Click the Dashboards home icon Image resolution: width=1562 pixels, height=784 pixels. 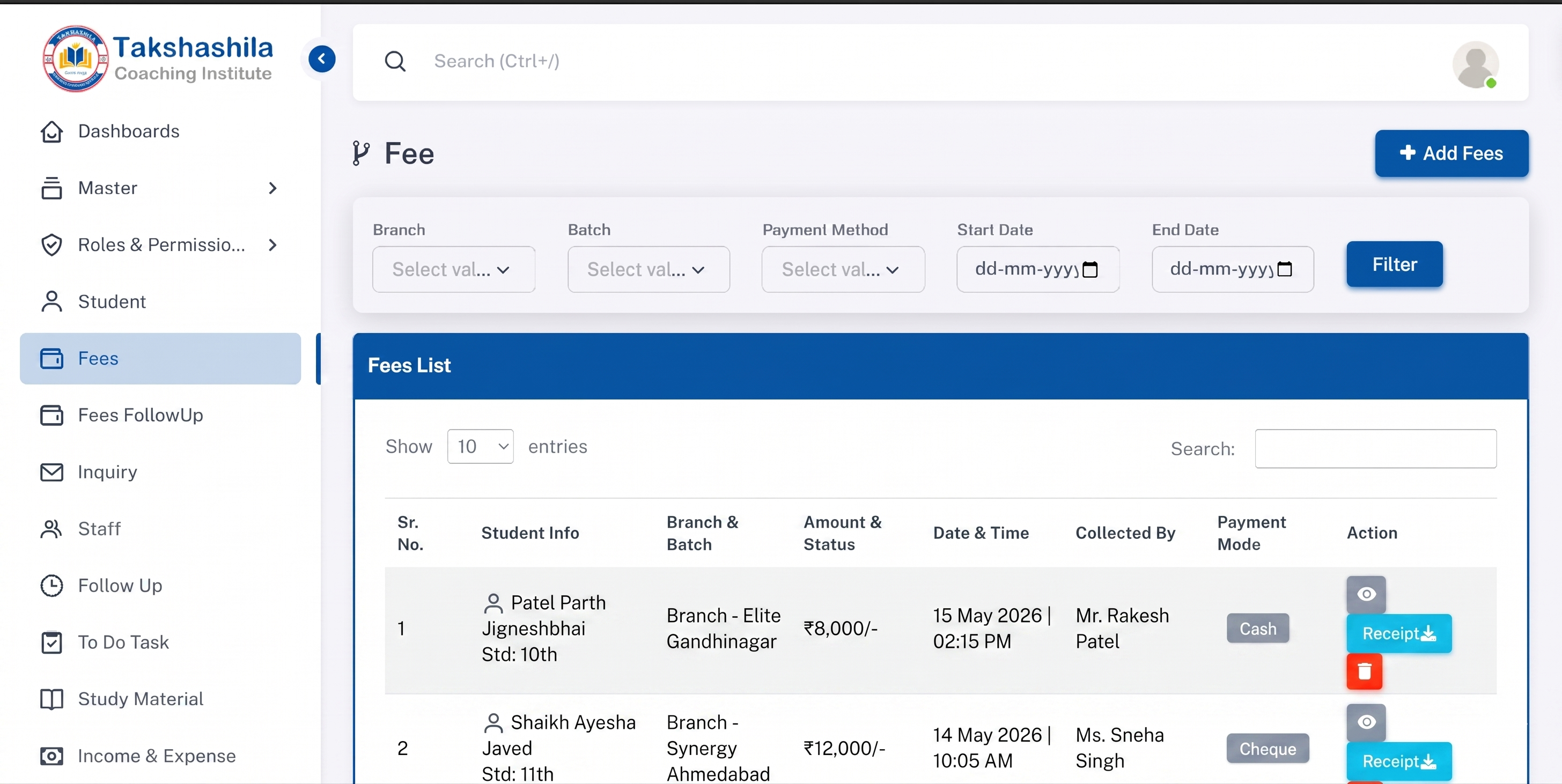click(x=51, y=131)
